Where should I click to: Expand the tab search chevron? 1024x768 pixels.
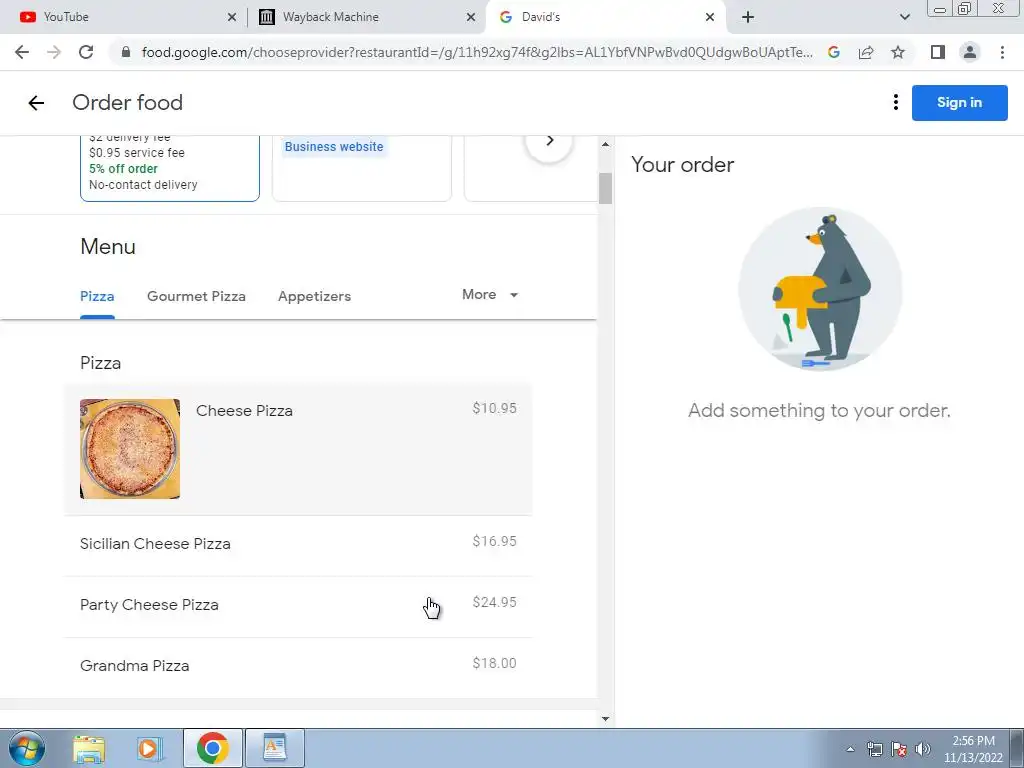click(x=904, y=17)
